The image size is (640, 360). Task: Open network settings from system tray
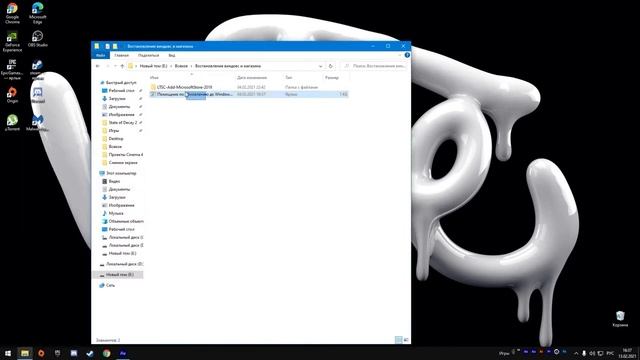point(600,353)
